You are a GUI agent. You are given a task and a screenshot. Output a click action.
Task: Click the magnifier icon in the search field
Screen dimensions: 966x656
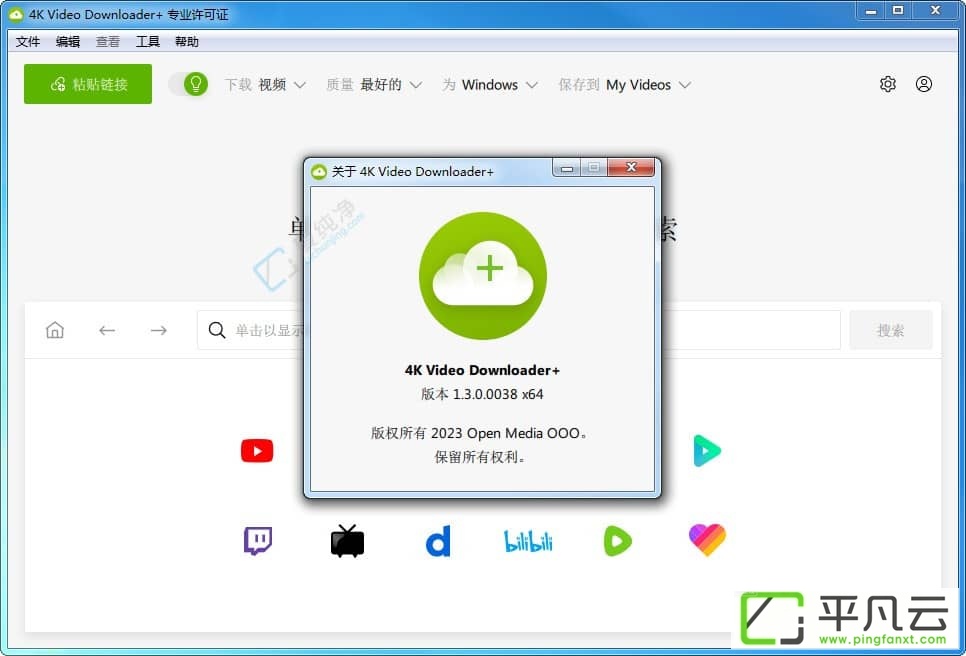pyautogui.click(x=217, y=330)
